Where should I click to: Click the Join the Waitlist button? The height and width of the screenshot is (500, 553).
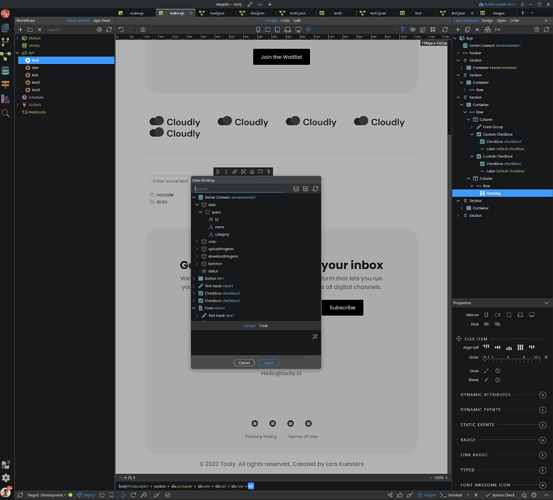tap(281, 57)
